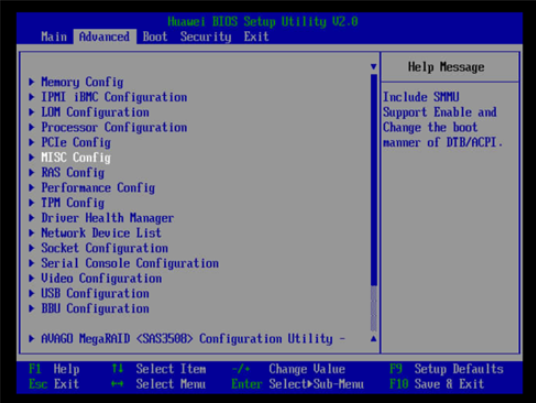Open Serial Console Configuration

130,263
